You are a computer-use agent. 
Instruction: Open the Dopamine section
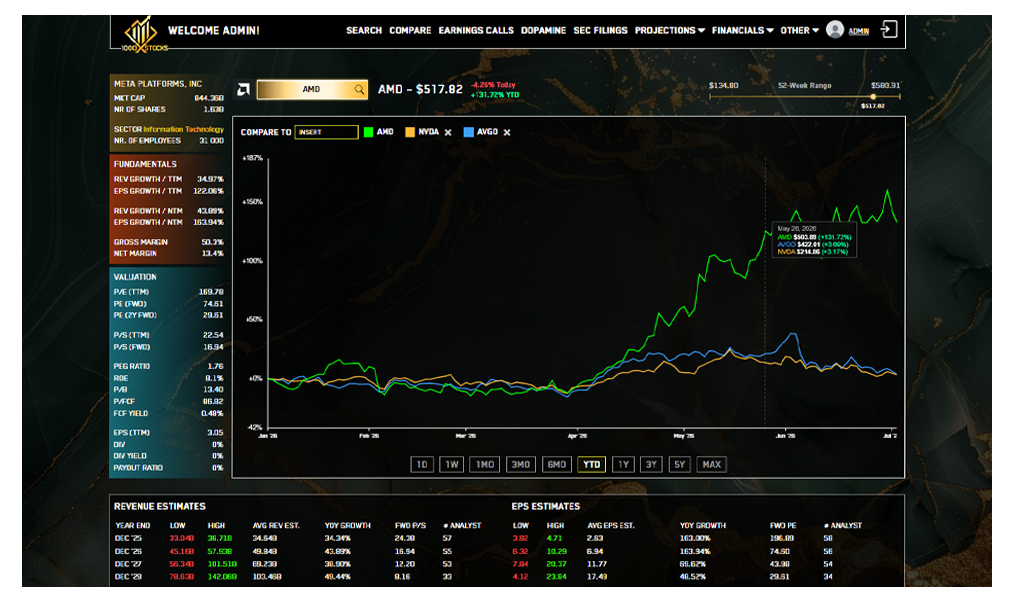click(x=543, y=30)
